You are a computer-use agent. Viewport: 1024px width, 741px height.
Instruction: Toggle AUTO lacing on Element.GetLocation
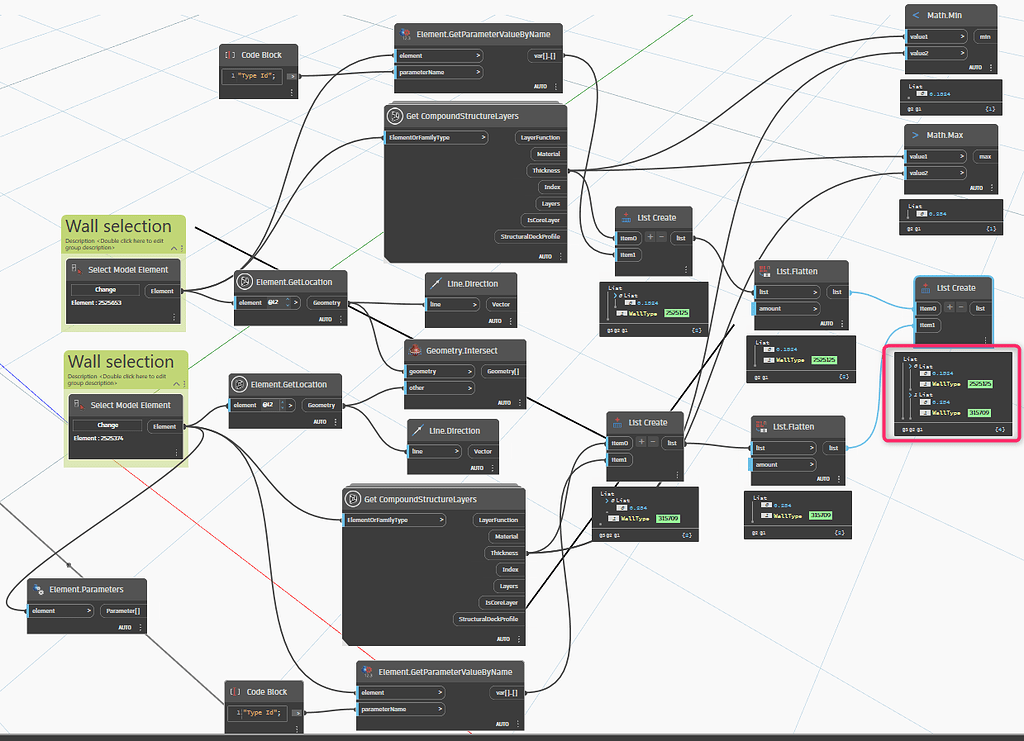click(324, 317)
